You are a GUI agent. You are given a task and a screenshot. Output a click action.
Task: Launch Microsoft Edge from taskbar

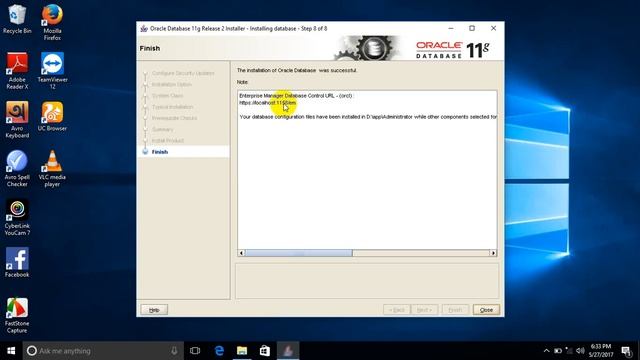[x=219, y=351]
